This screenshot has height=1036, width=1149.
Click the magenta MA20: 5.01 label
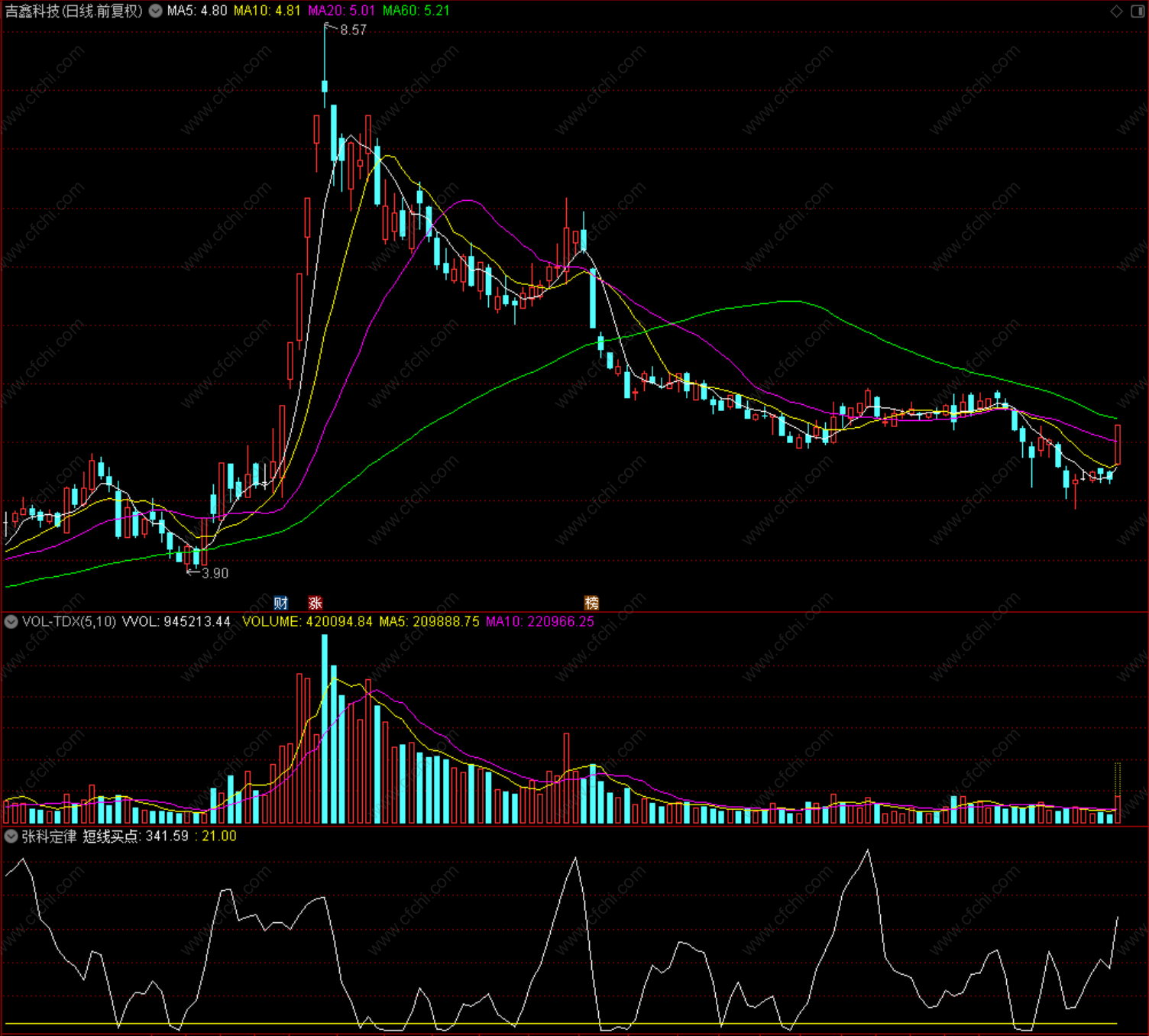pyautogui.click(x=341, y=11)
